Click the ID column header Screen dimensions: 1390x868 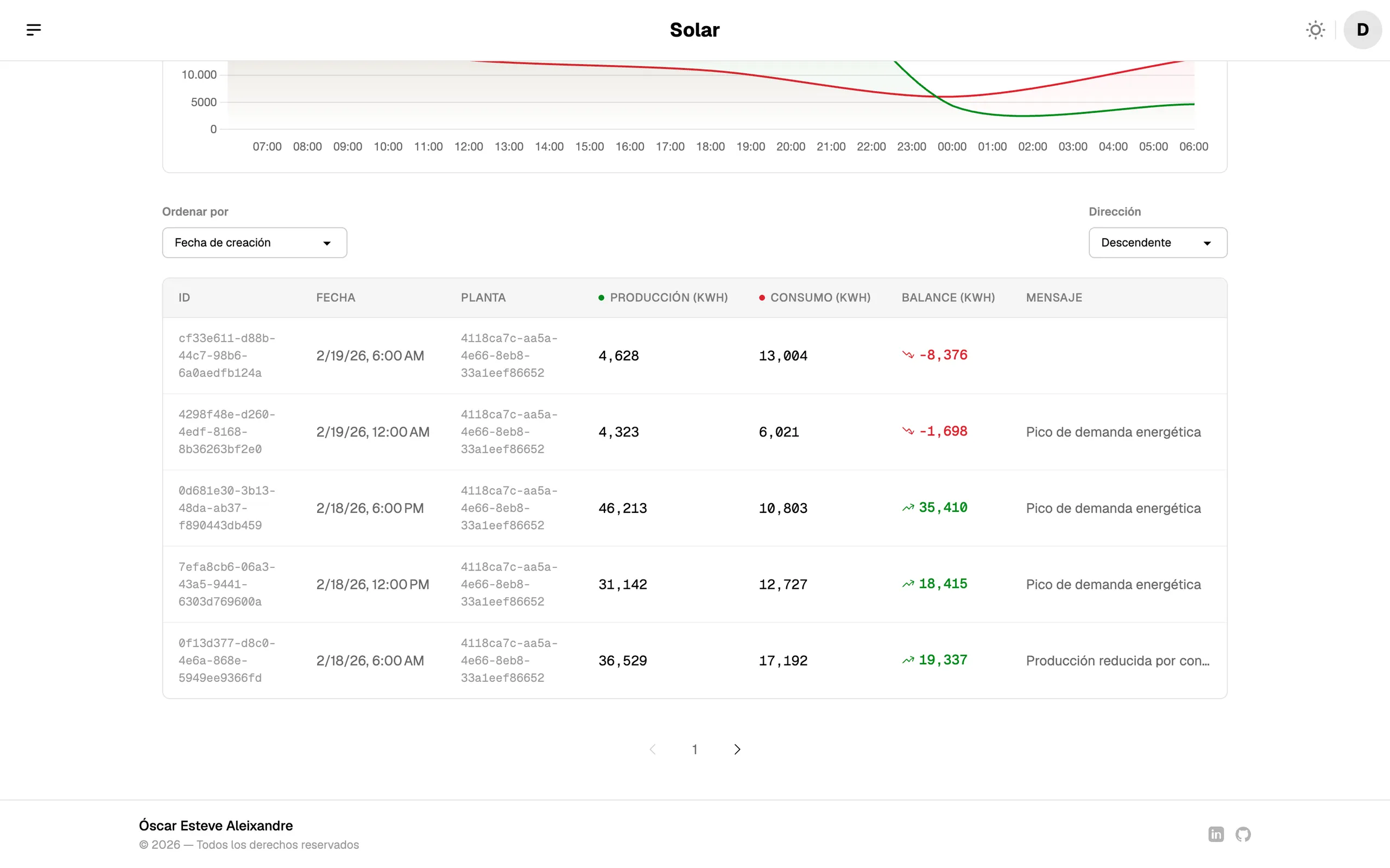[184, 297]
